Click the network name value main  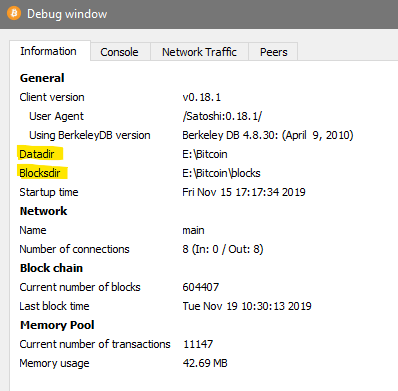point(193,230)
